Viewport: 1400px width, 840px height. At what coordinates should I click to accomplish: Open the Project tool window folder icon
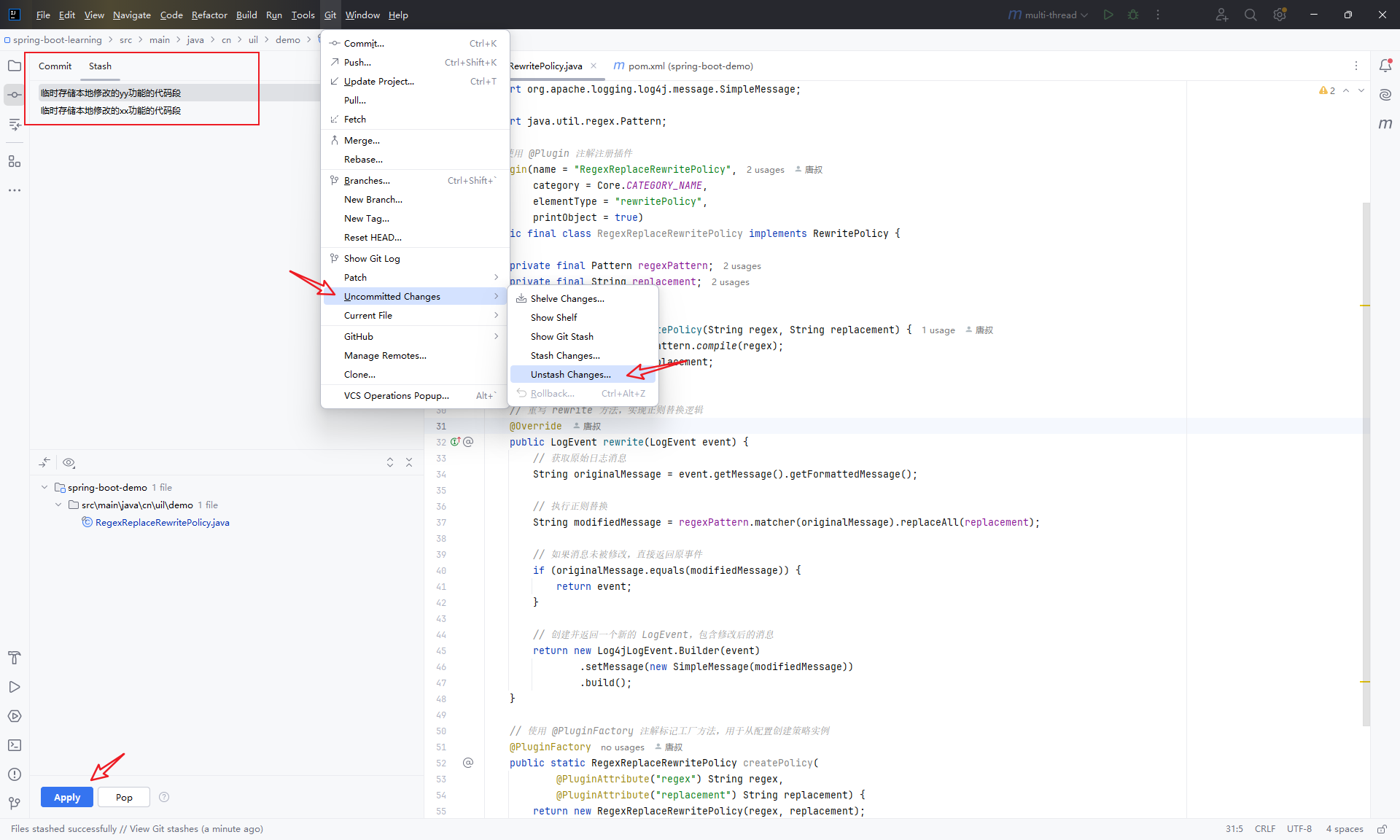pyautogui.click(x=15, y=66)
